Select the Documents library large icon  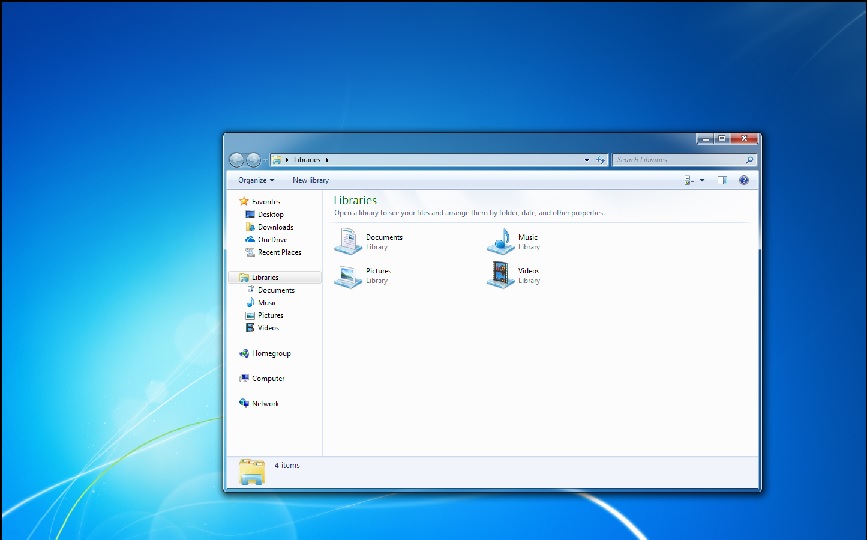pyautogui.click(x=348, y=241)
